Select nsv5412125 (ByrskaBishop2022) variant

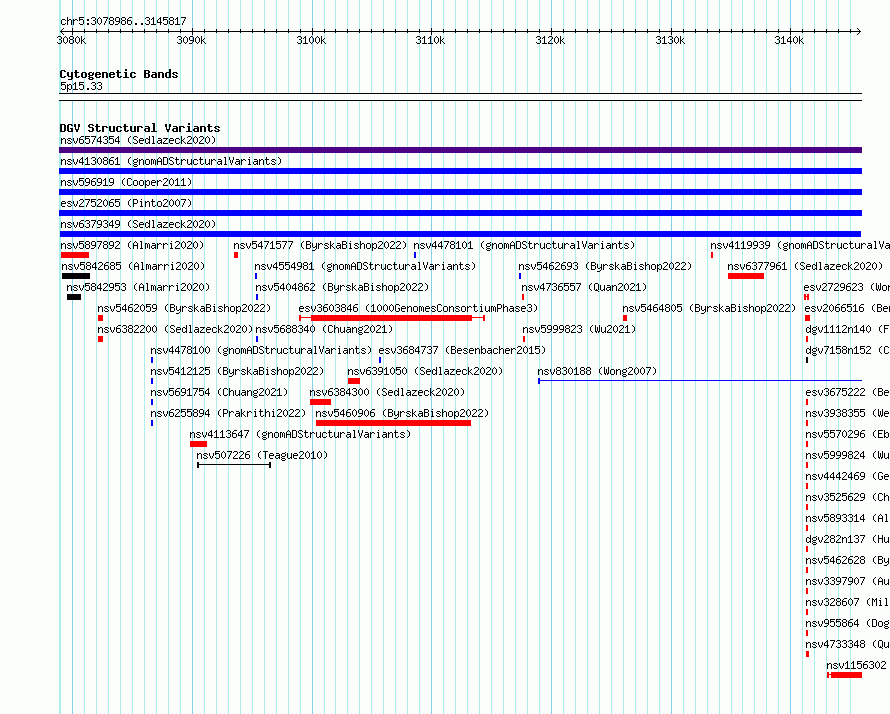237,371
